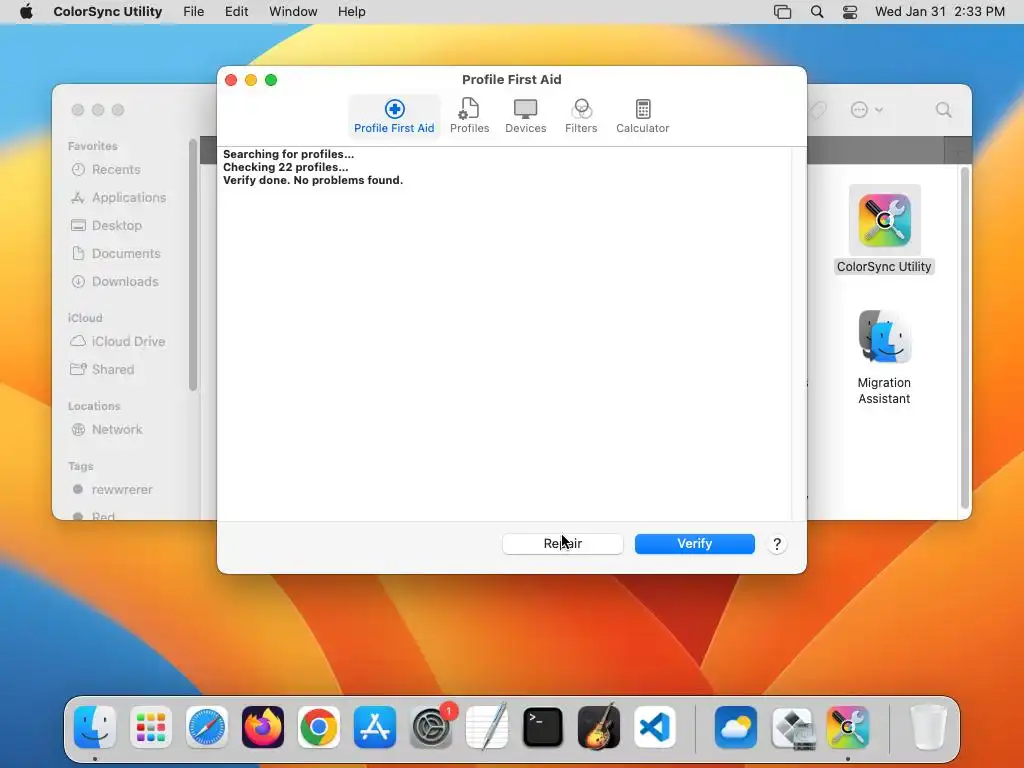
Task: Open the question mark help button
Action: pyautogui.click(x=776, y=544)
